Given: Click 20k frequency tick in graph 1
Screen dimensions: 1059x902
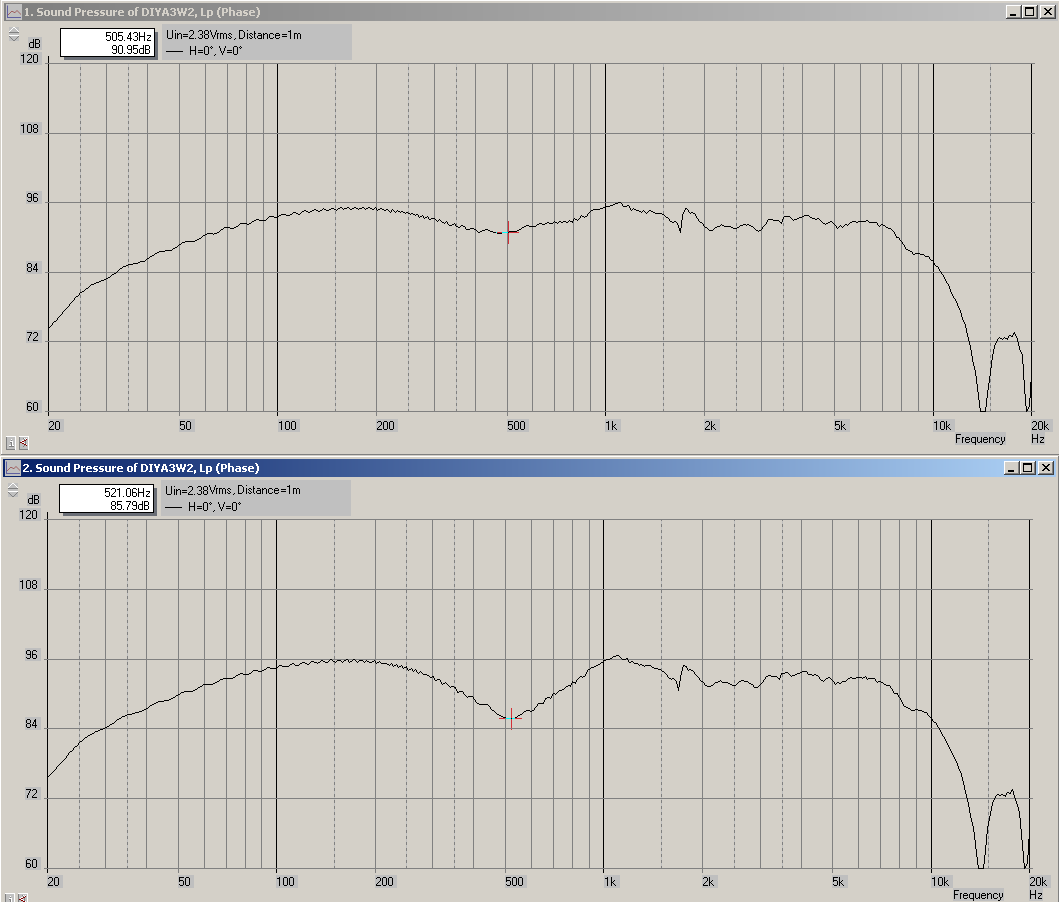Looking at the screenshot, I should (1040, 426).
